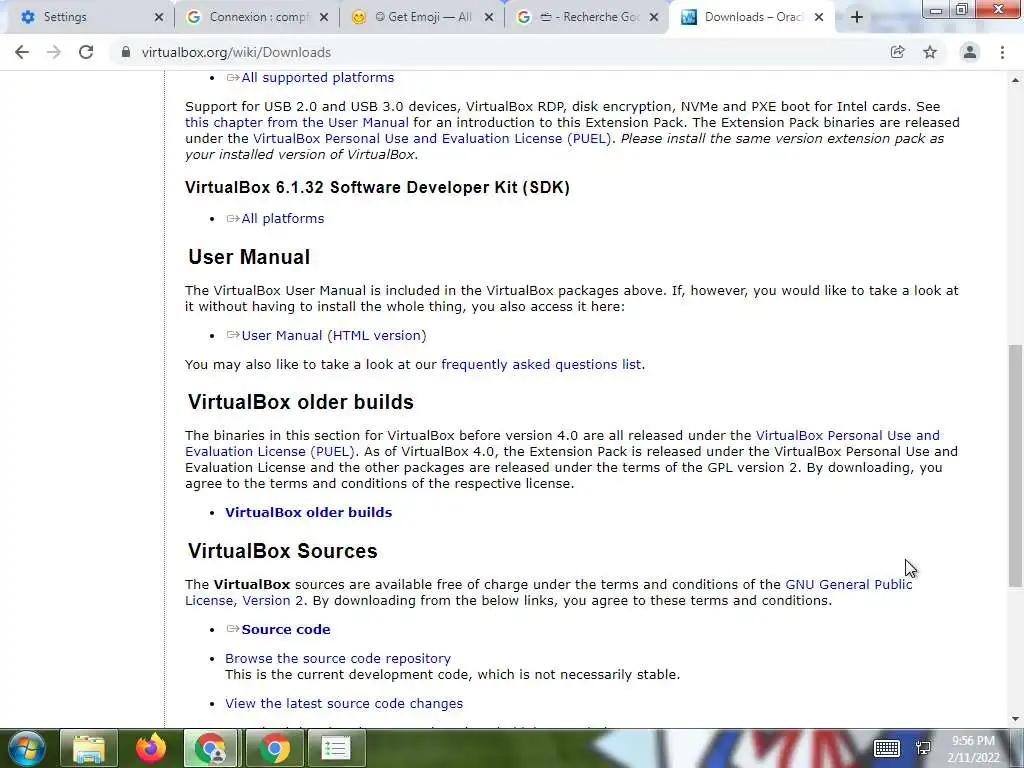View the latest source code changes

pyautogui.click(x=344, y=703)
